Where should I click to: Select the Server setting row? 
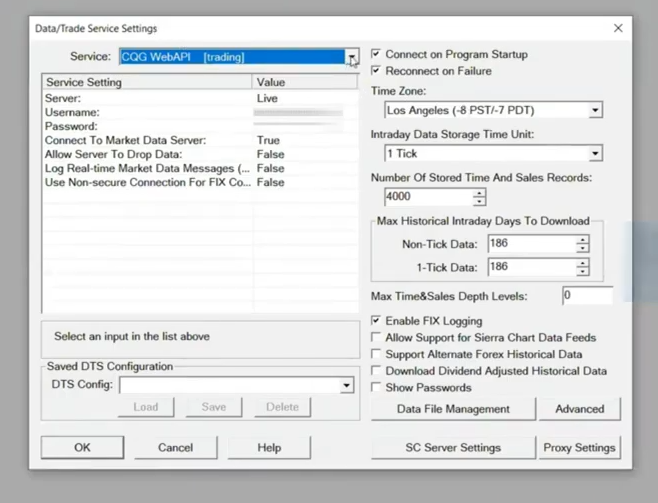coord(147,99)
